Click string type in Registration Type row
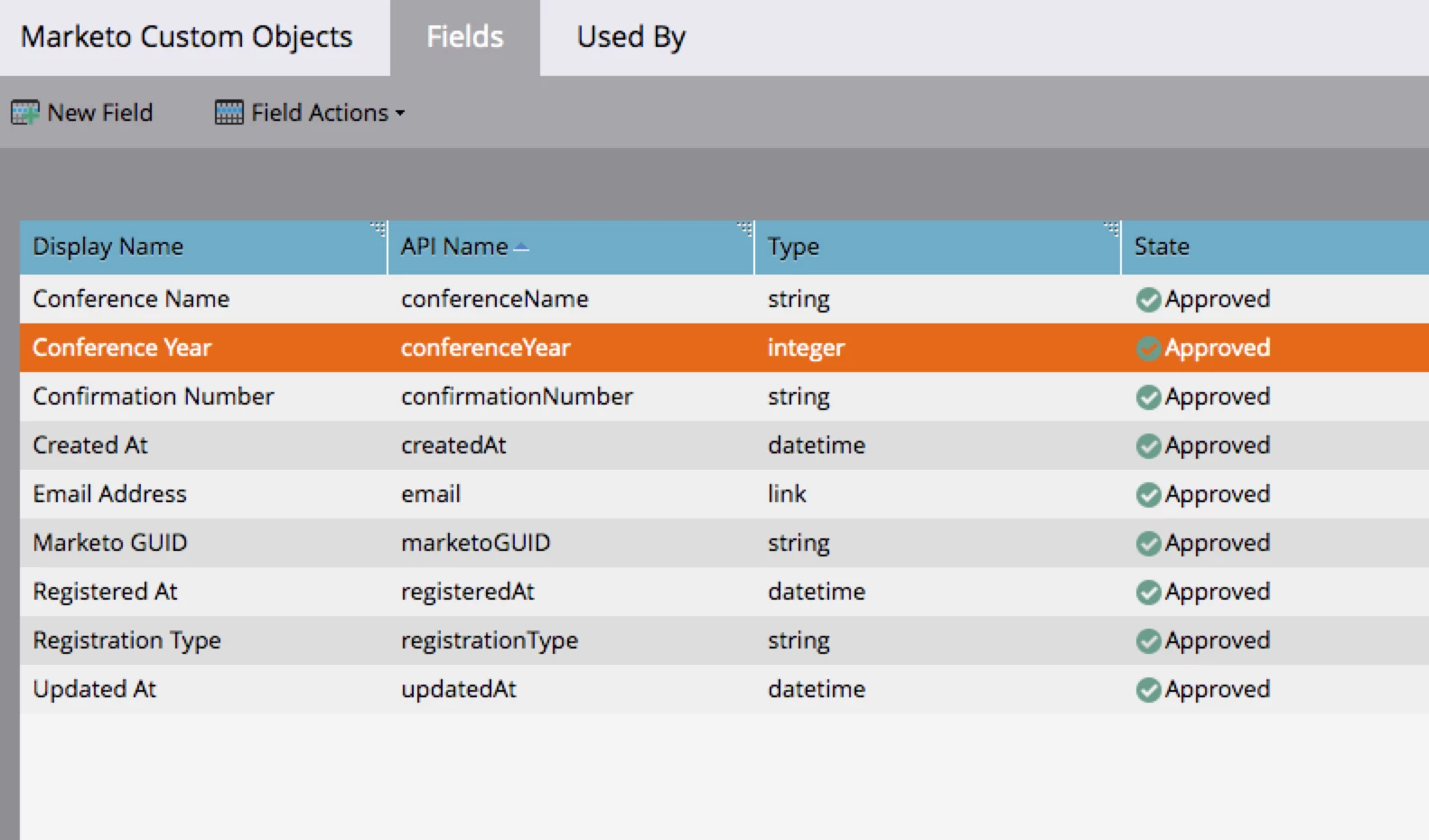The image size is (1429, 840). pos(799,641)
